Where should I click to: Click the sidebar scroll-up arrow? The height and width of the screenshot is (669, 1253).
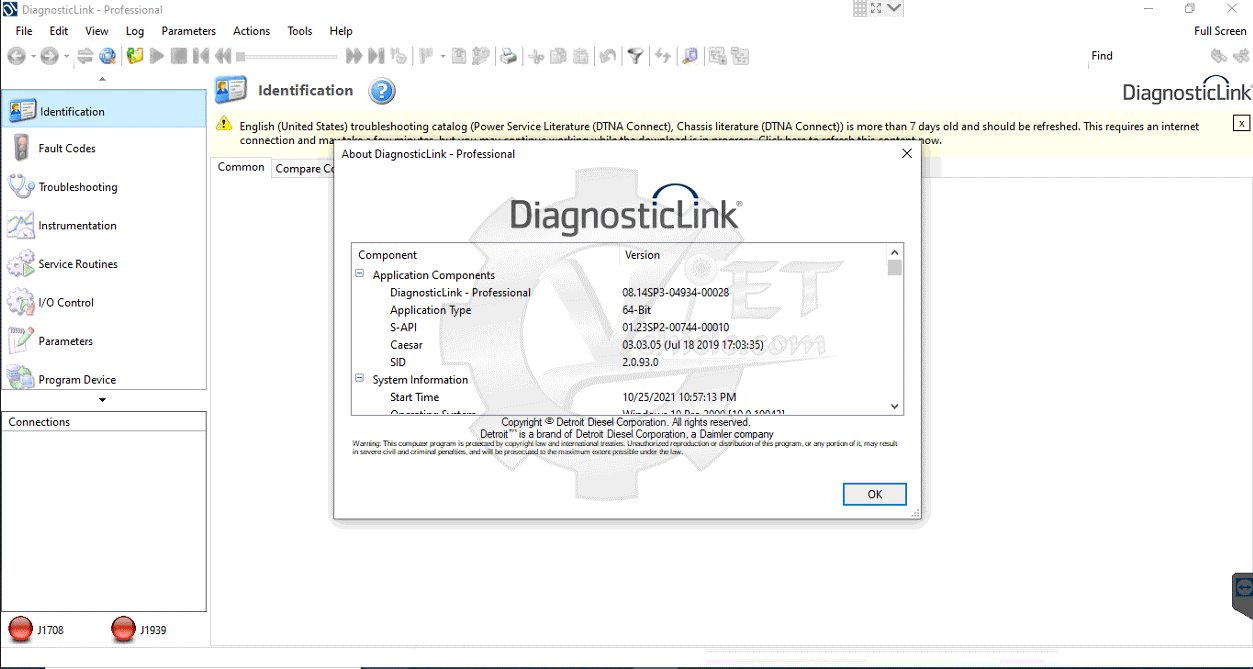103,80
